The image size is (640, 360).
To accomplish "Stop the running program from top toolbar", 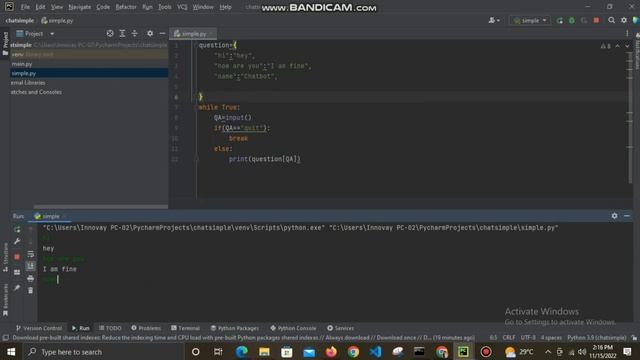I will tap(596, 20).
